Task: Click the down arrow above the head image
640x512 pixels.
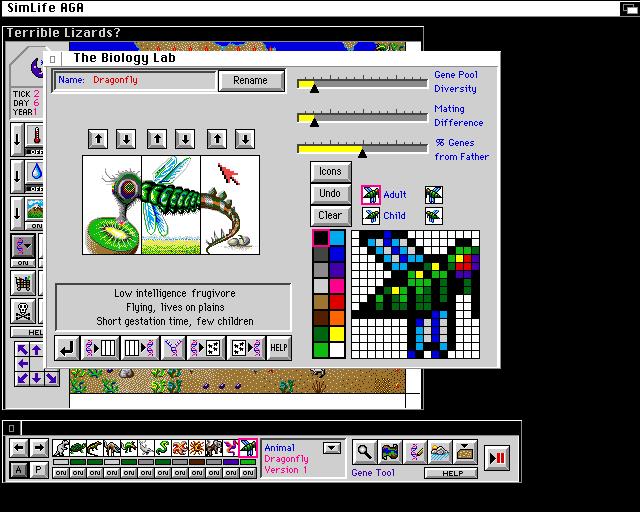Action: [x=126, y=139]
